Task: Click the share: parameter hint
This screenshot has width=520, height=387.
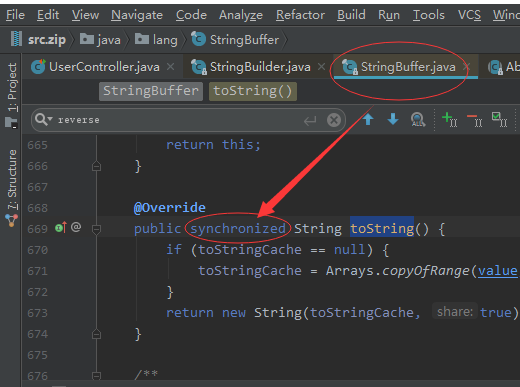Action: 455,312
